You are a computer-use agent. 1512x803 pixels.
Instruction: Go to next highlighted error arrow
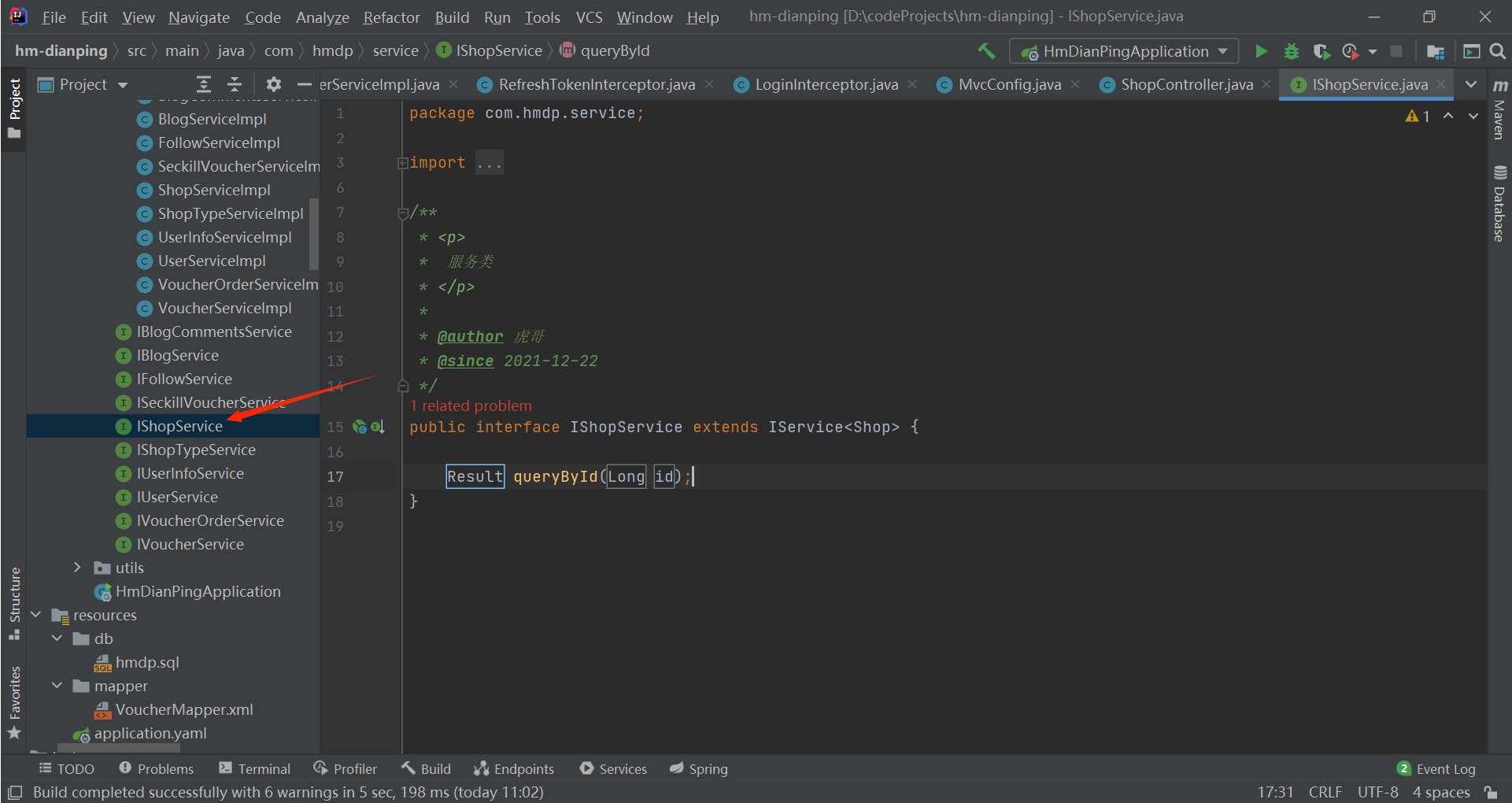point(1473,117)
